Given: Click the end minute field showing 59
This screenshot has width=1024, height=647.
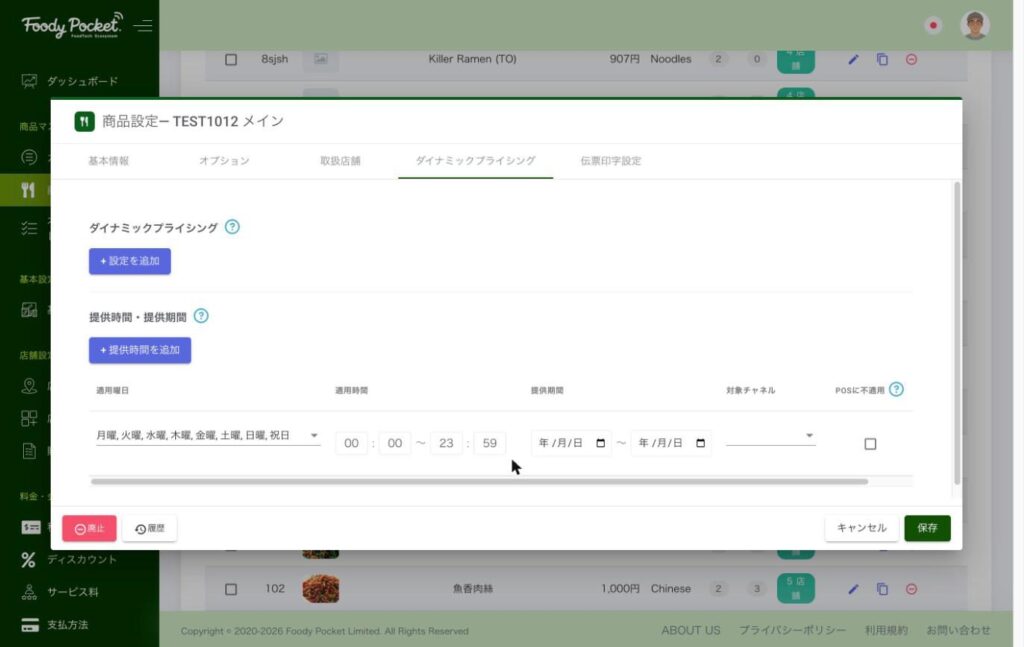Looking at the screenshot, I should tap(490, 443).
